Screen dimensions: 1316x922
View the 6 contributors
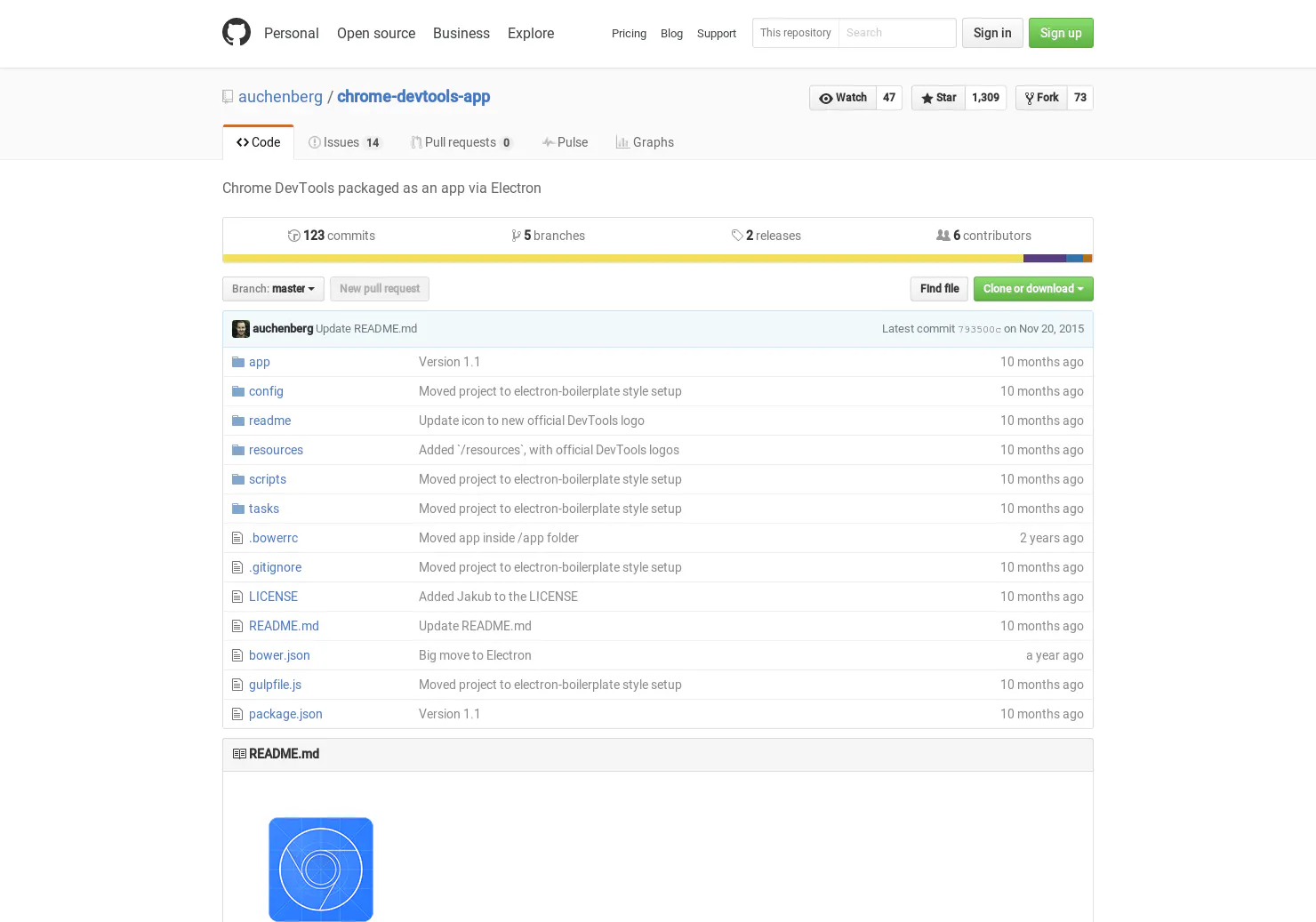coord(983,236)
